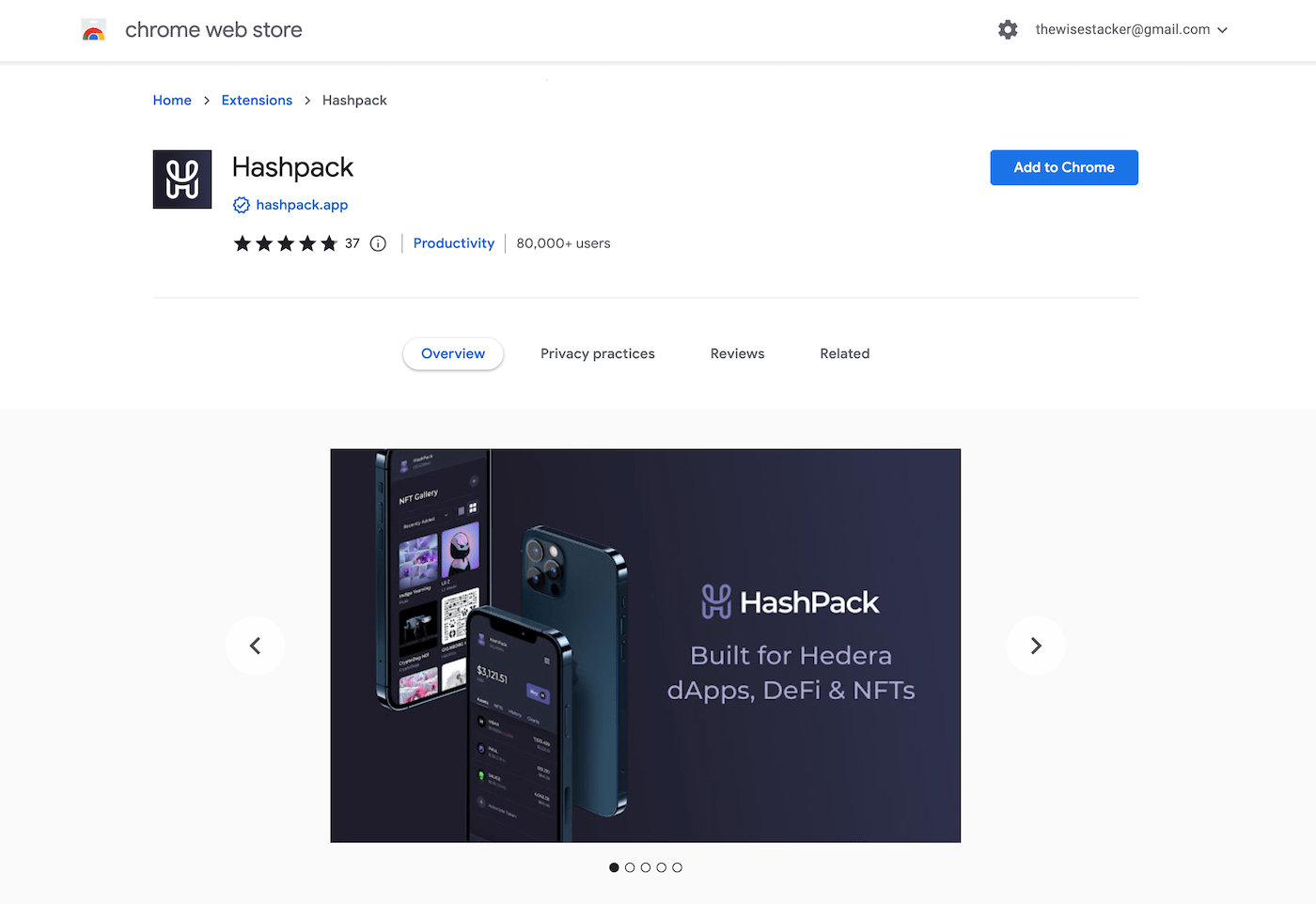
Task: Switch to Privacy practices tab
Action: coord(598,353)
